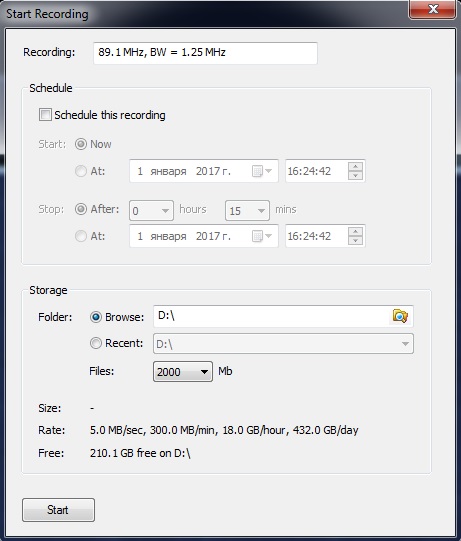Open the Start date calendar dropdown icon
This screenshot has width=461, height=541.
click(262, 171)
